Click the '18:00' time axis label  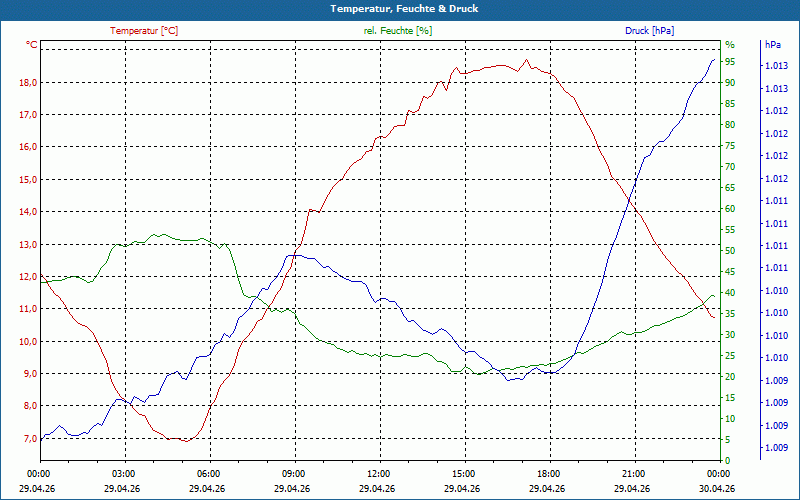548,473
